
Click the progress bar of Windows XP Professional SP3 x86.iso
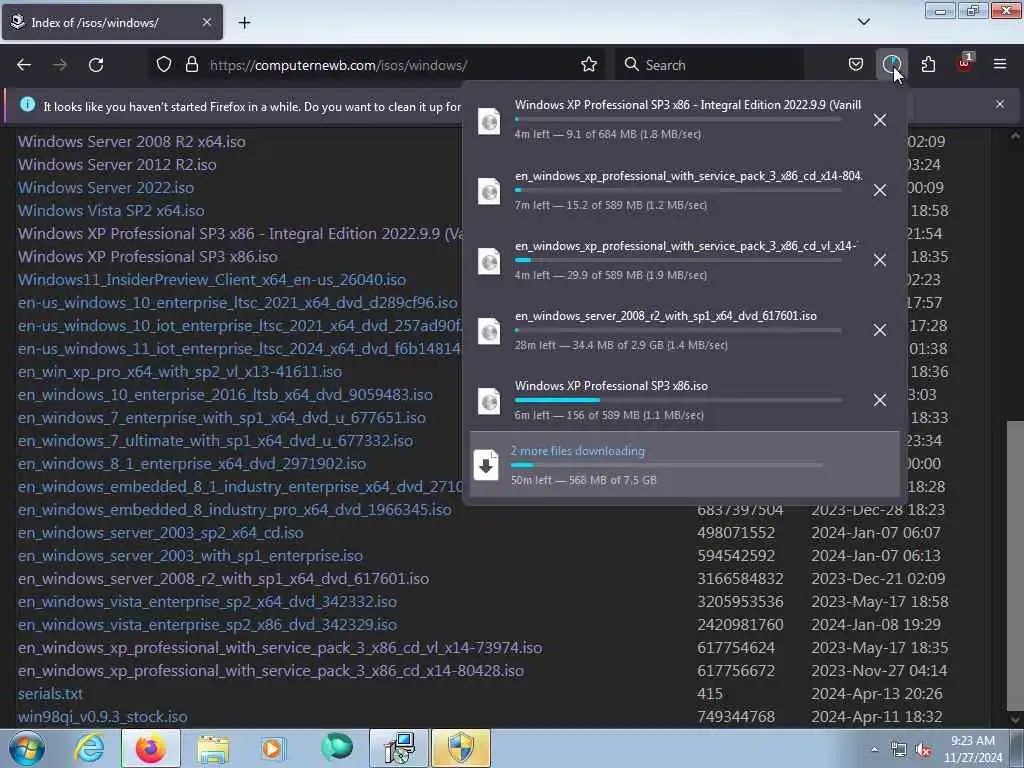[678, 400]
